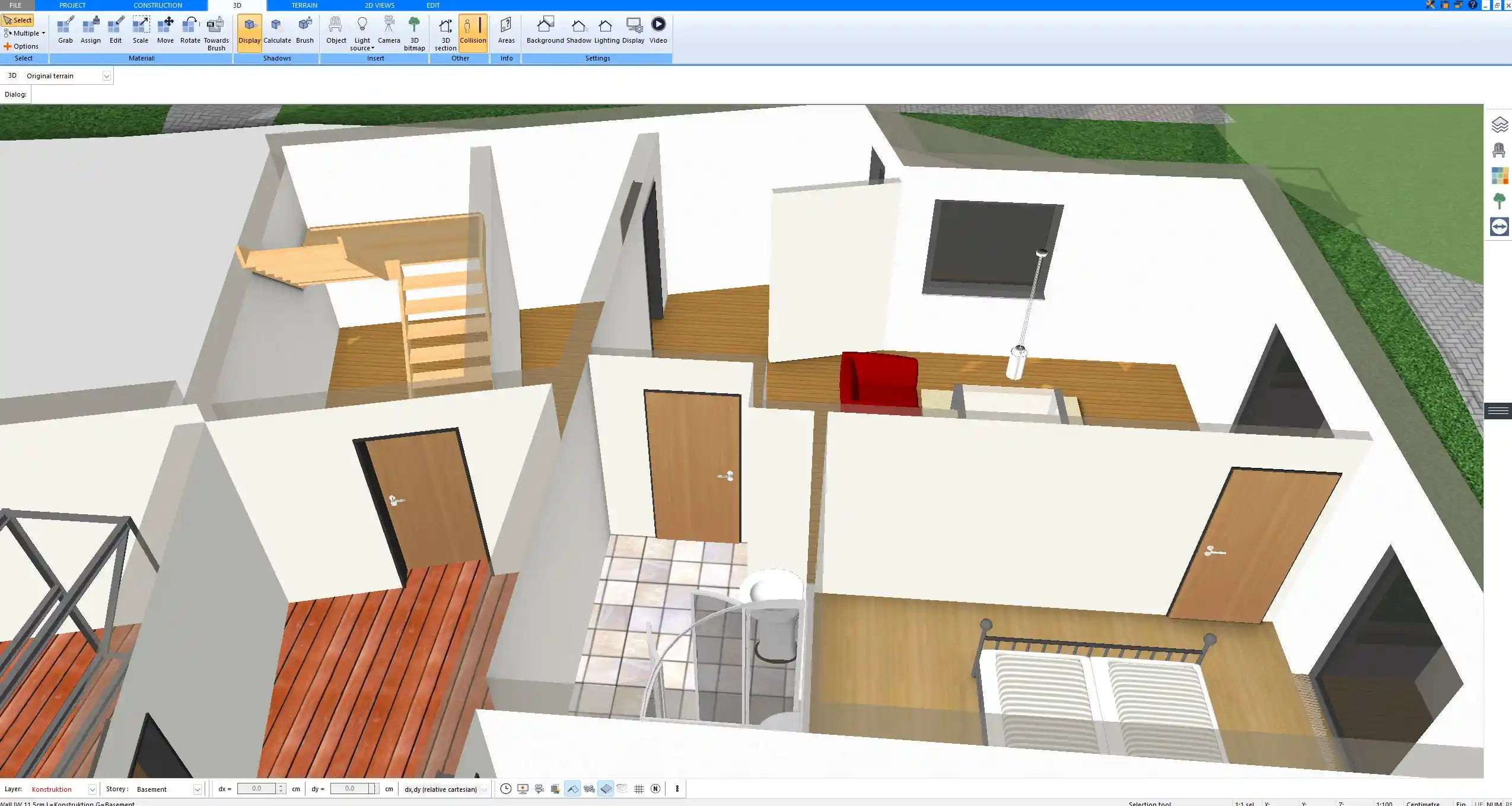Open the selection Options button
This screenshot has height=806, width=1512.
(21, 46)
